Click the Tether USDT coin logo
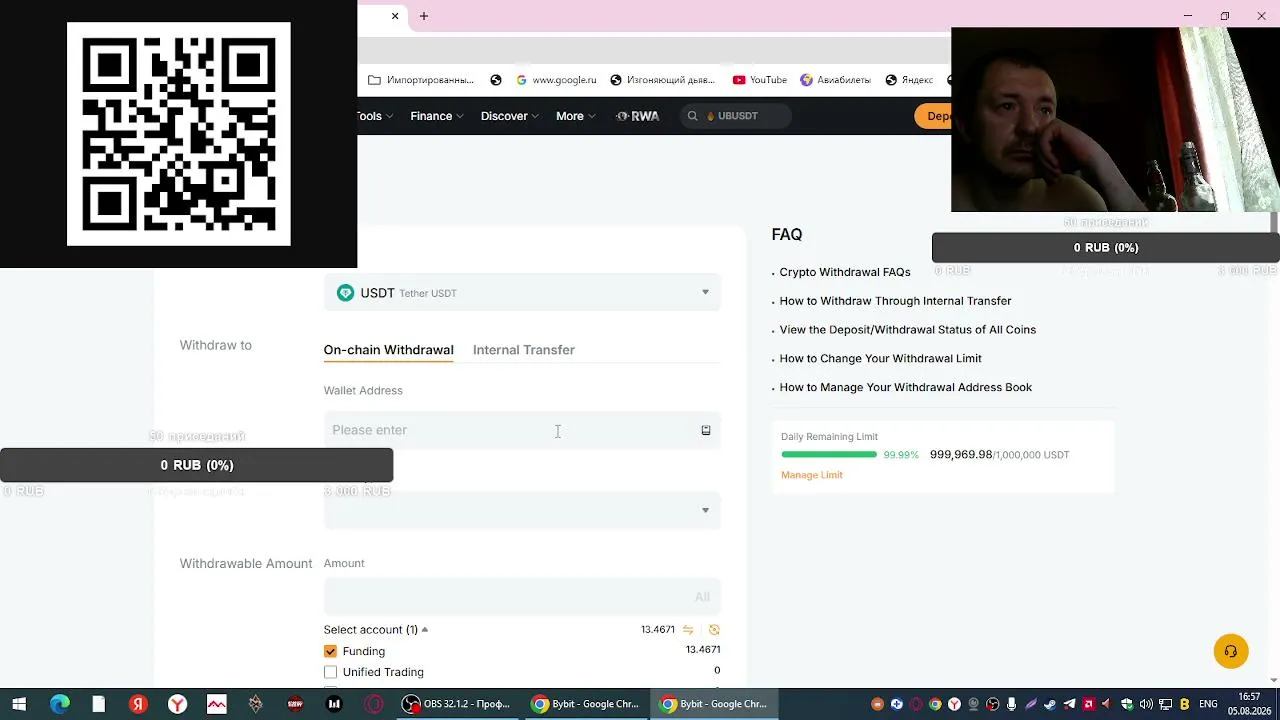This screenshot has height=720, width=1280. coord(345,293)
